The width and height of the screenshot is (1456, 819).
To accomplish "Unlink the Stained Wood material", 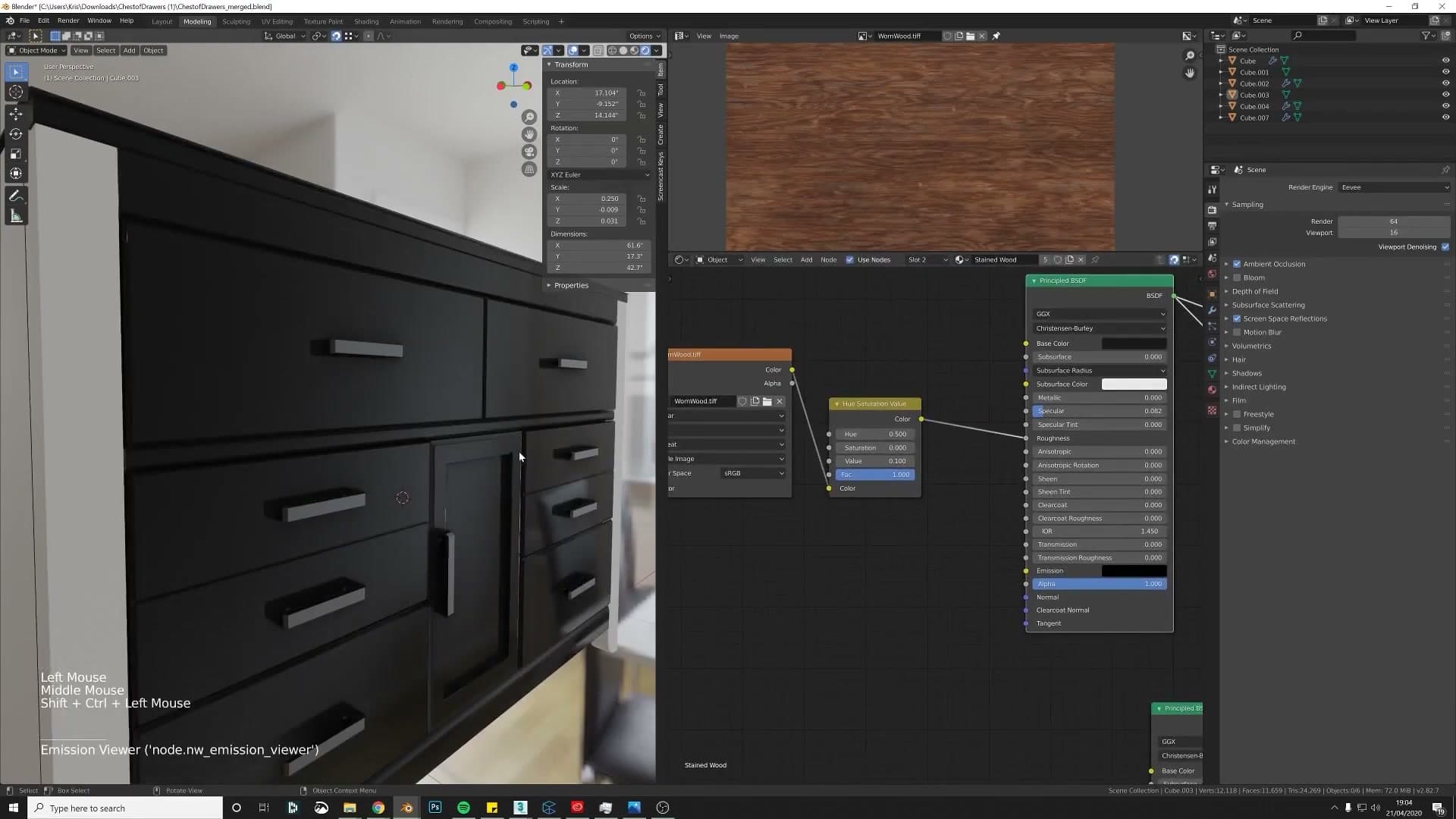I will 1081,259.
